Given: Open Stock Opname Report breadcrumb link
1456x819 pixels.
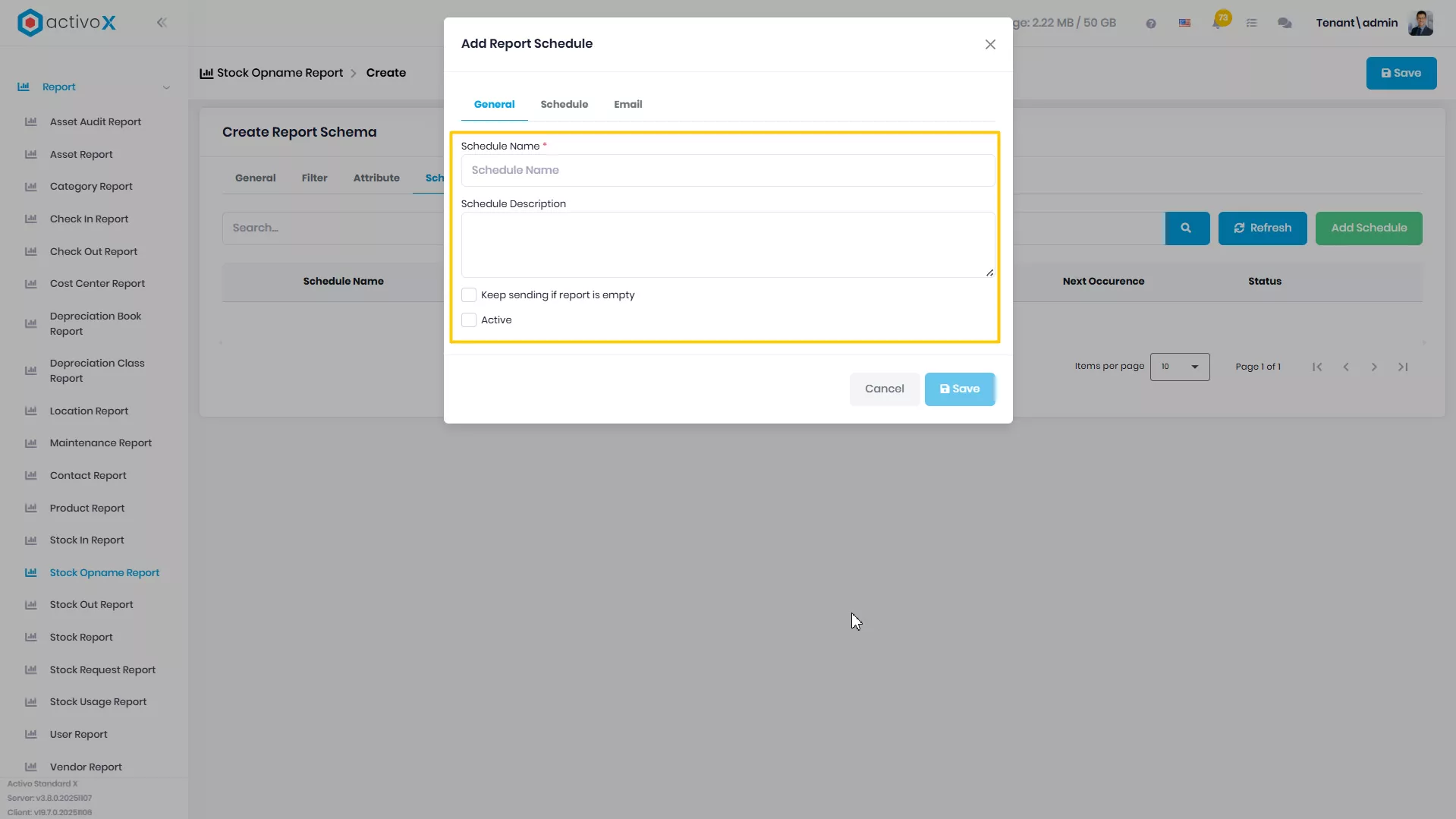Looking at the screenshot, I should click(x=280, y=73).
